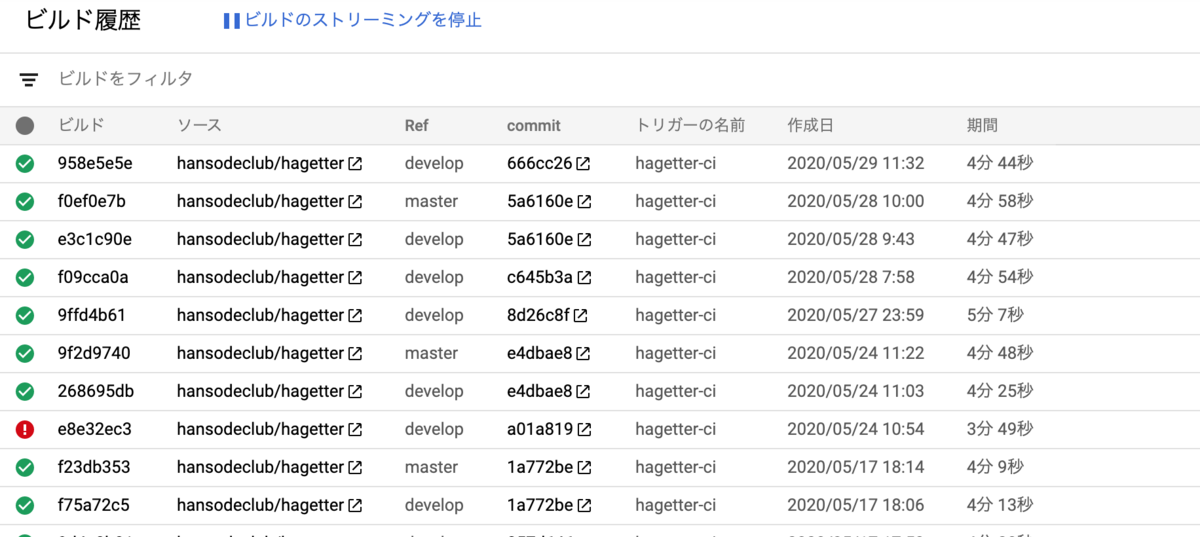Click success status icon for build 268695db
The width and height of the screenshot is (1200, 537).
click(25, 391)
